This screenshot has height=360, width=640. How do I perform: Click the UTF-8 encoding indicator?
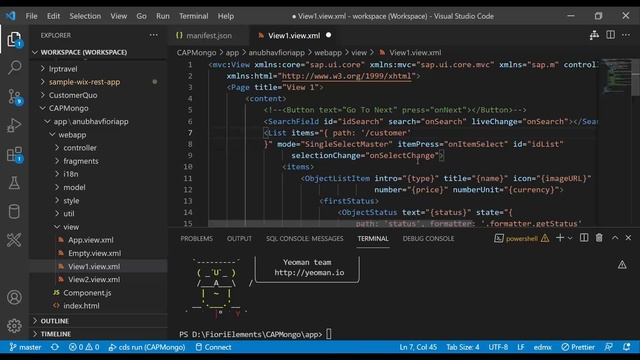[x=498, y=347]
